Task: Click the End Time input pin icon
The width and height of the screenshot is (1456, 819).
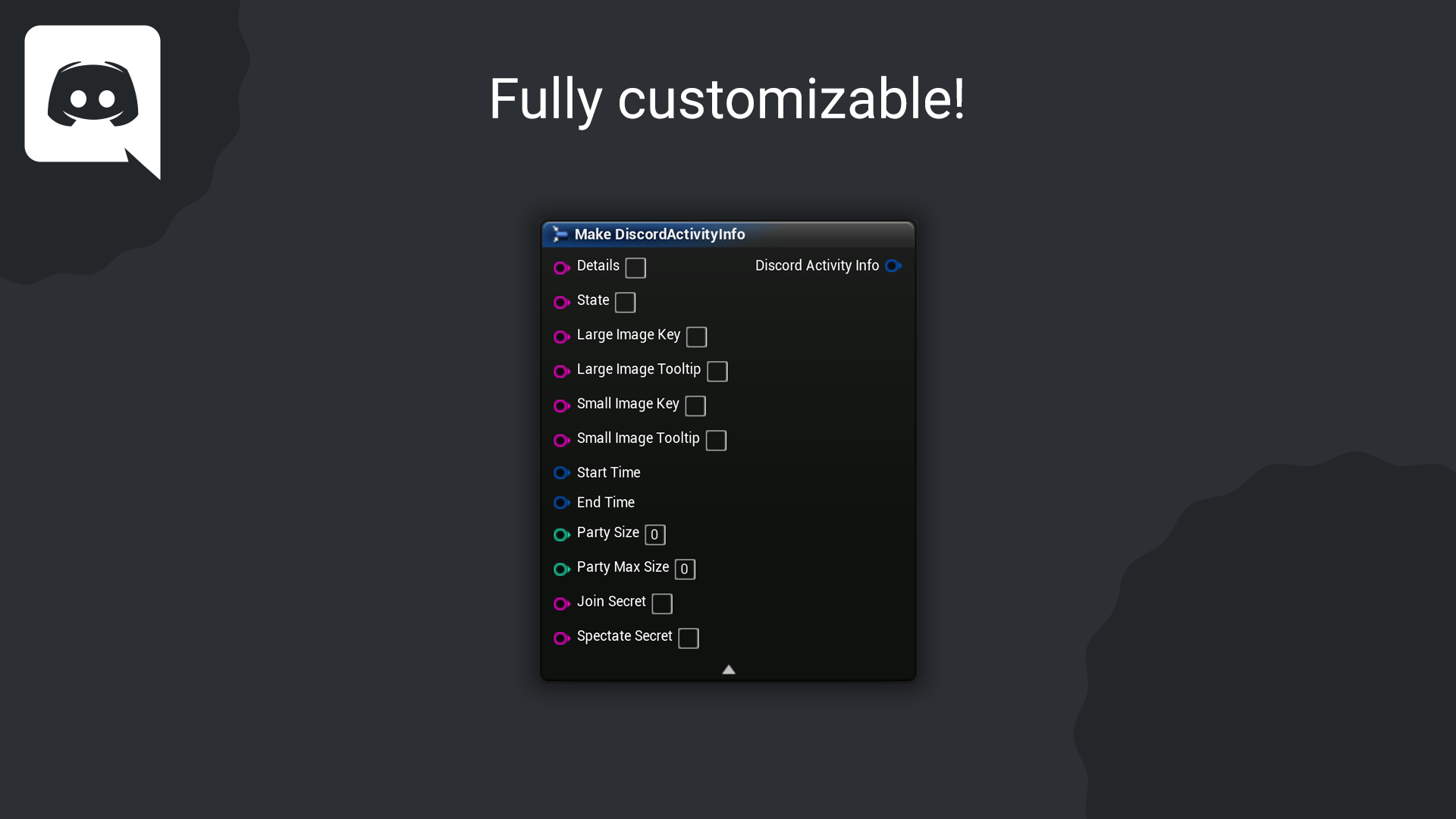Action: [562, 503]
